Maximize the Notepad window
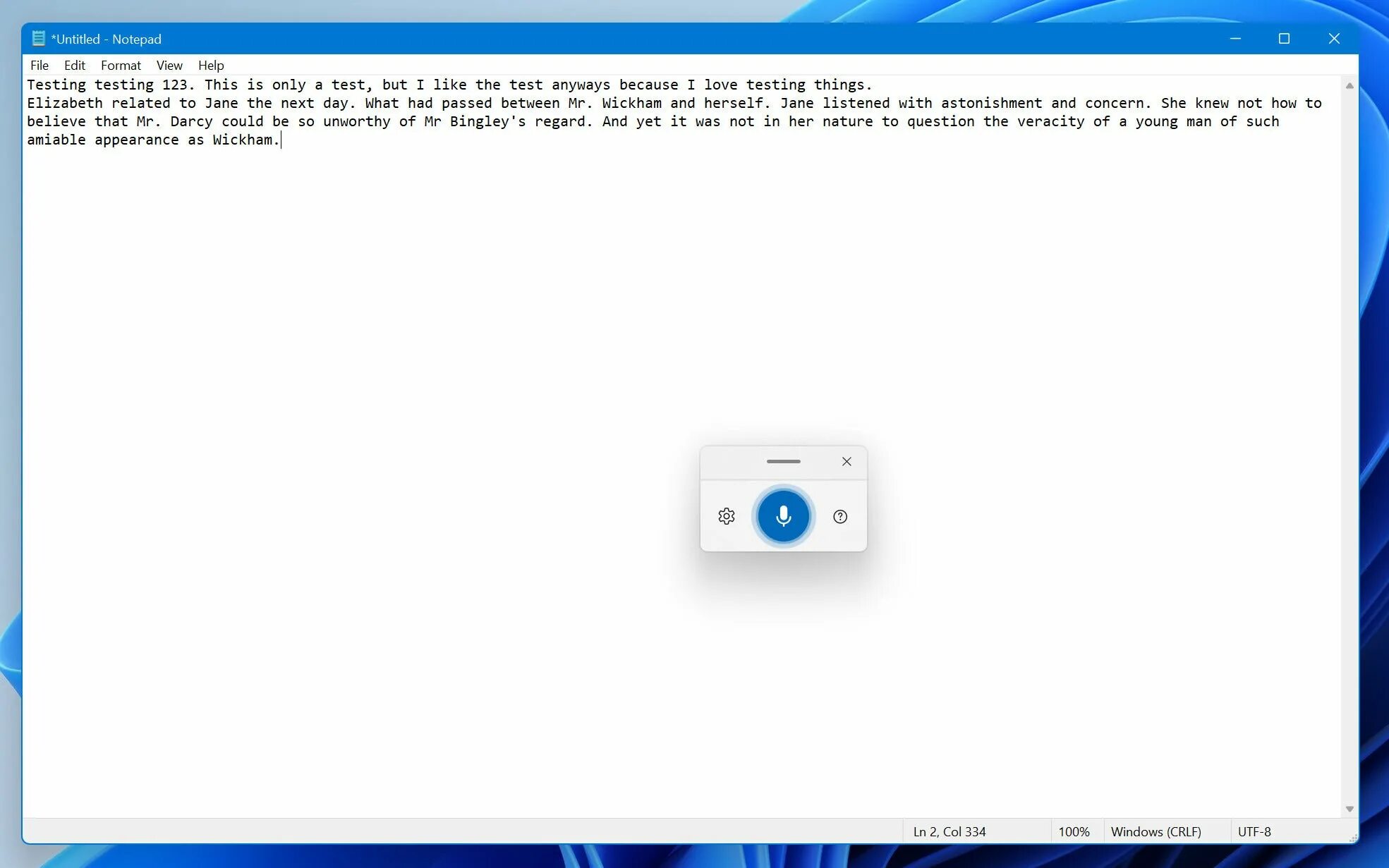 pyautogui.click(x=1284, y=39)
